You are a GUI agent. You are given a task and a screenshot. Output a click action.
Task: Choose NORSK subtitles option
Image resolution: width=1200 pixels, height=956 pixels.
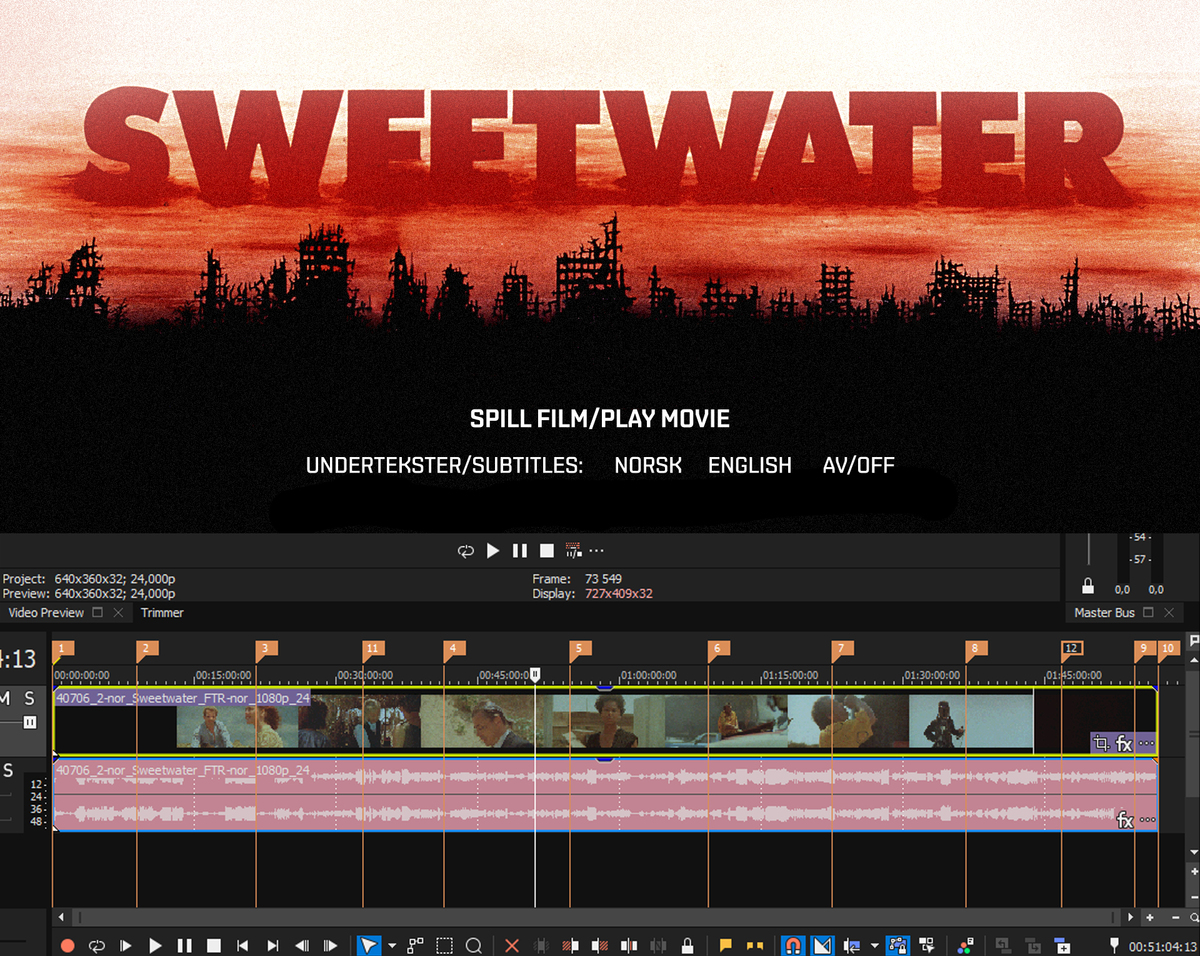click(648, 465)
